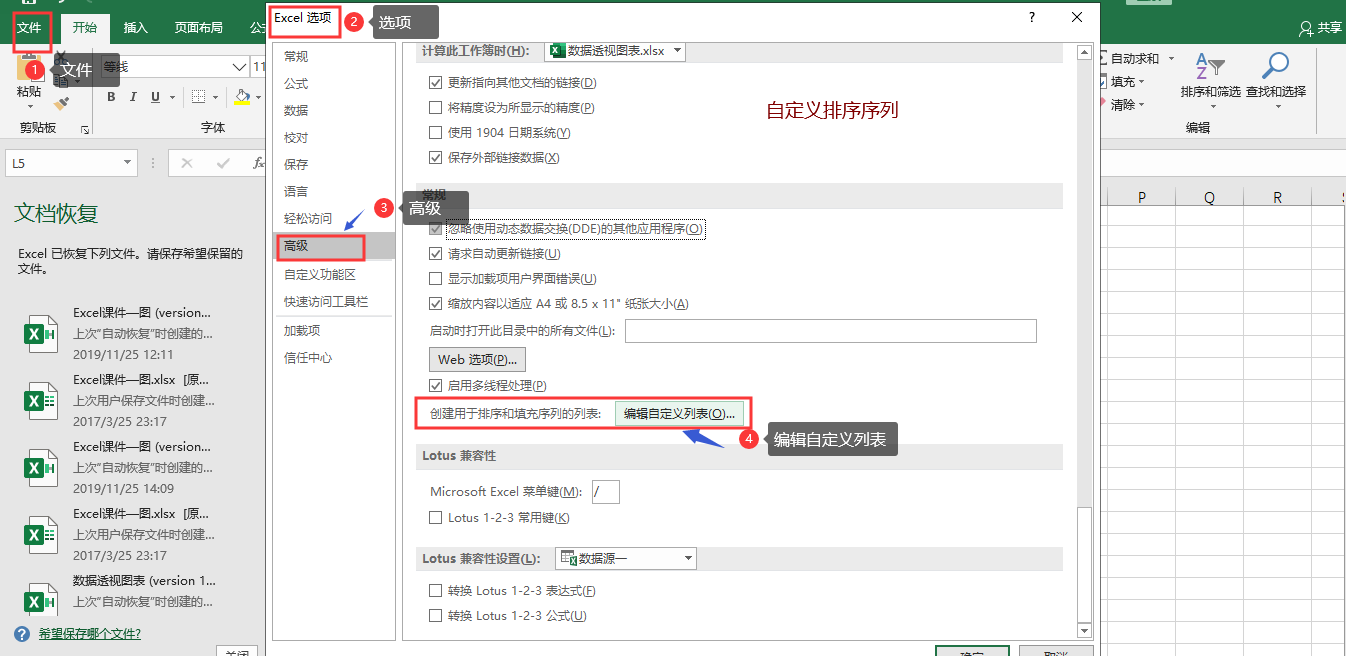Open recovered file Excel课件—图 dated 2019/11/25 14:09

[x=120, y=467]
